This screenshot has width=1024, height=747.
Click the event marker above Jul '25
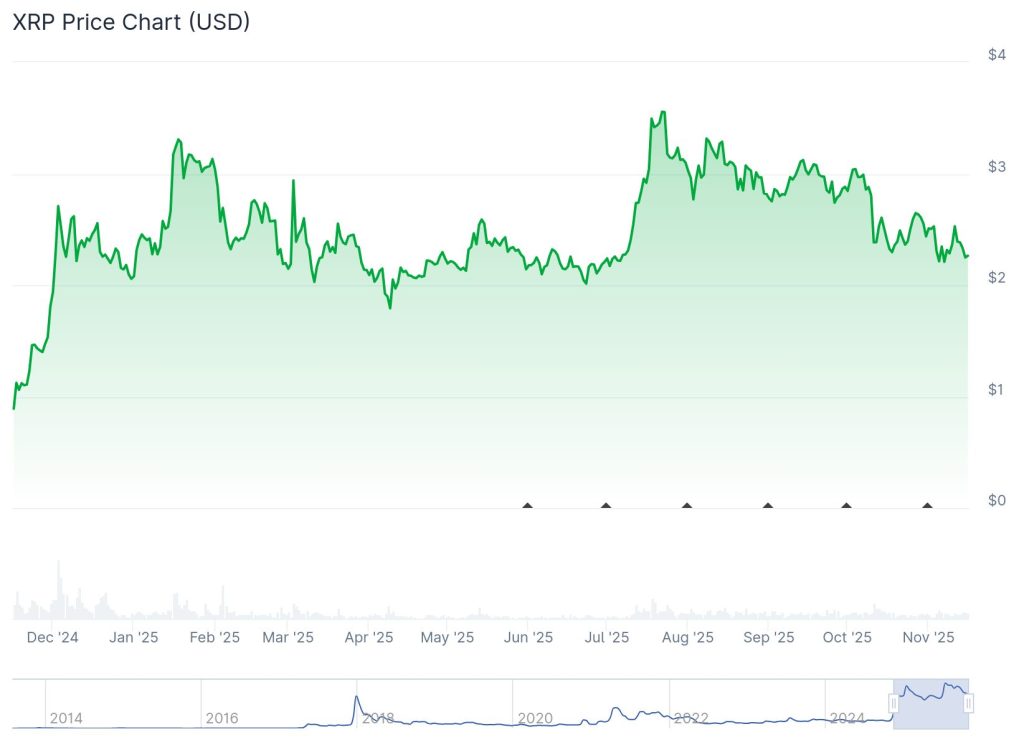(606, 505)
